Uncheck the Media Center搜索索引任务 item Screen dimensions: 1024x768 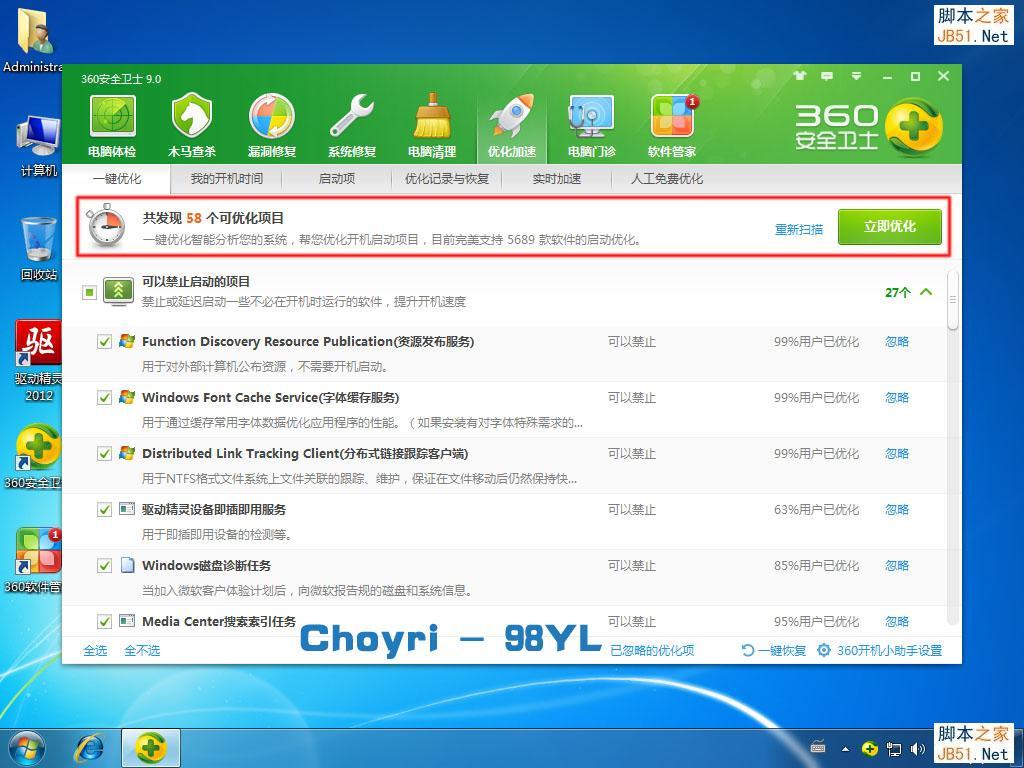[104, 621]
